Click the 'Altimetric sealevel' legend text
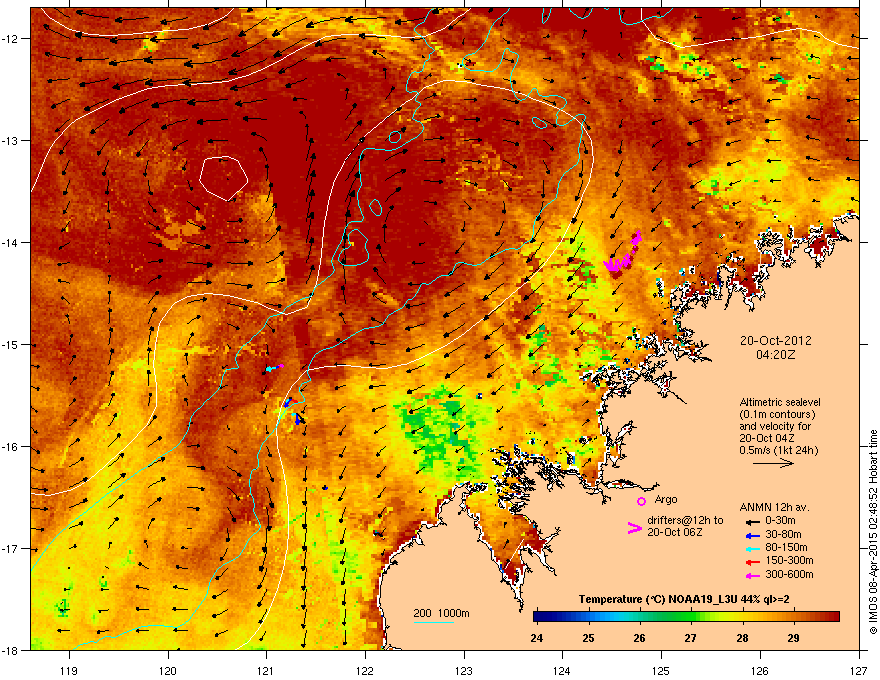 click(780, 402)
